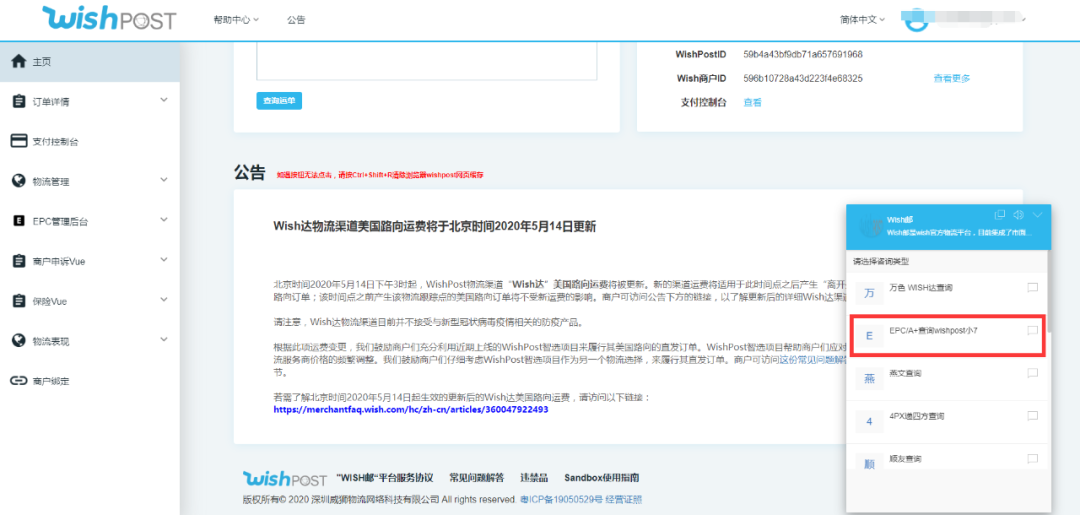The height and width of the screenshot is (515, 1080).
Task: Click the clipboard icon beside 商户申诉Vue
Action: tap(19, 261)
